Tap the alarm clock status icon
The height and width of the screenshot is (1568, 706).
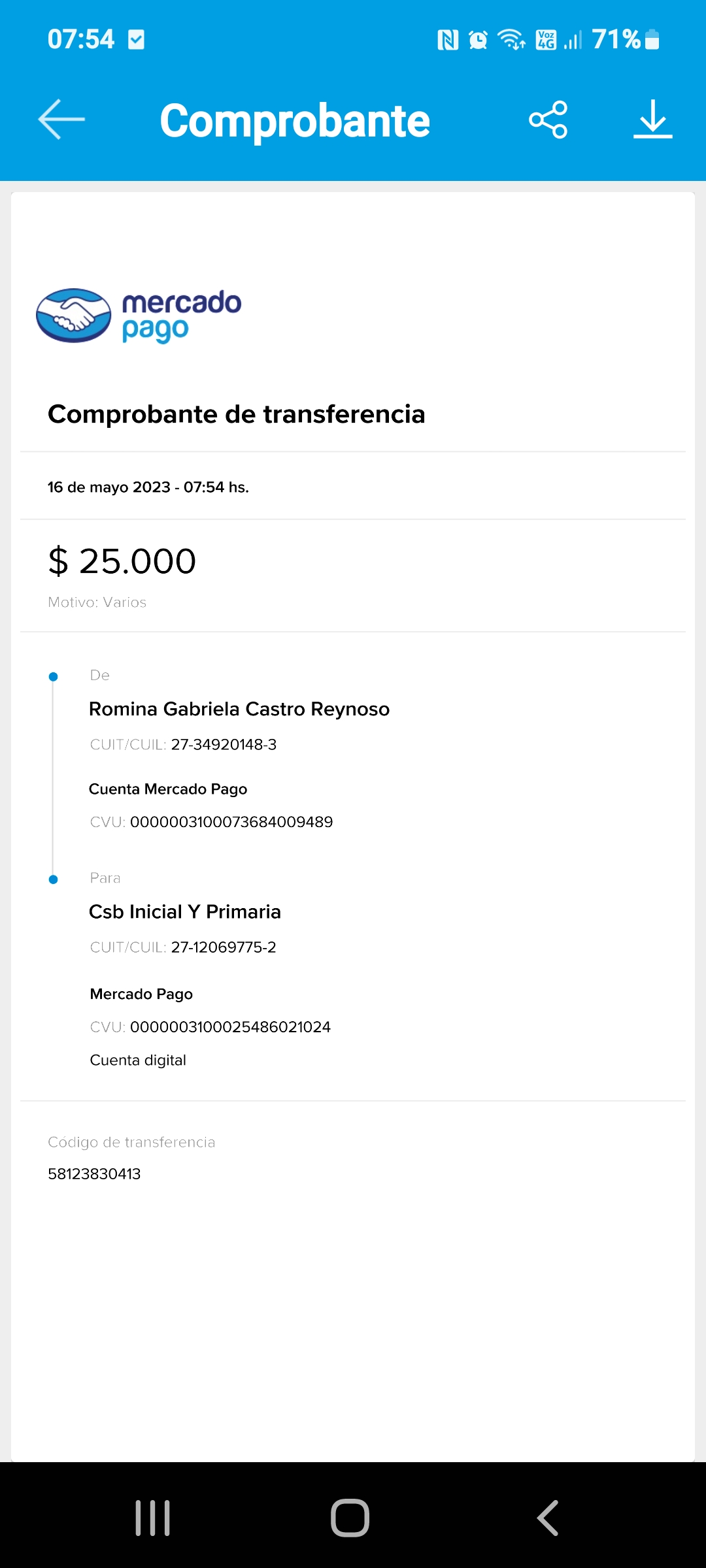click(479, 41)
